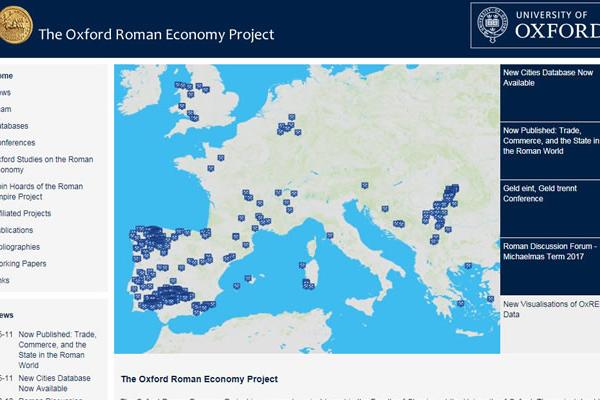
Task: Click the News section heading in sidebar
Action: [x=7, y=315]
